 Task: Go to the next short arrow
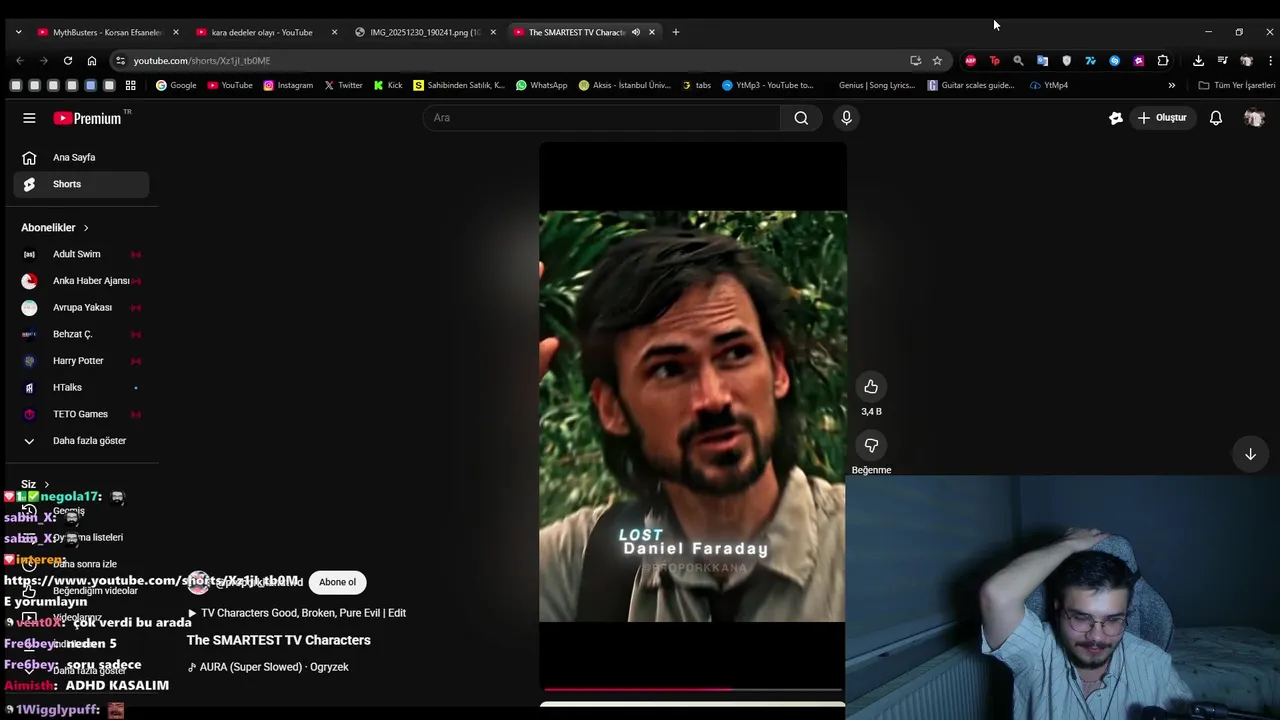click(x=1250, y=454)
